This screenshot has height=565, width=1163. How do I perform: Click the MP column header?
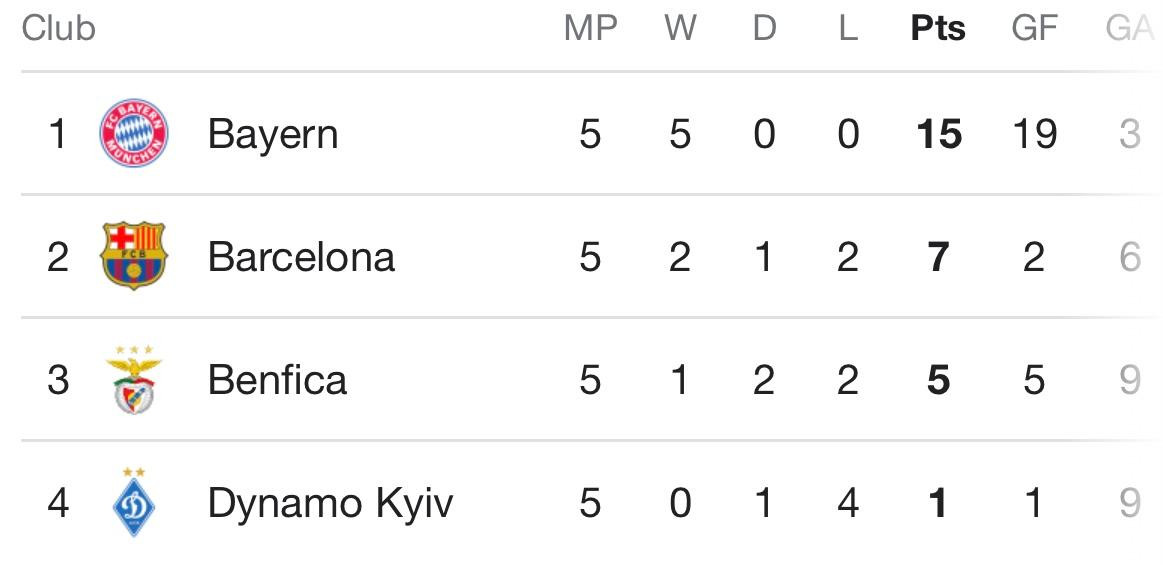tap(590, 28)
